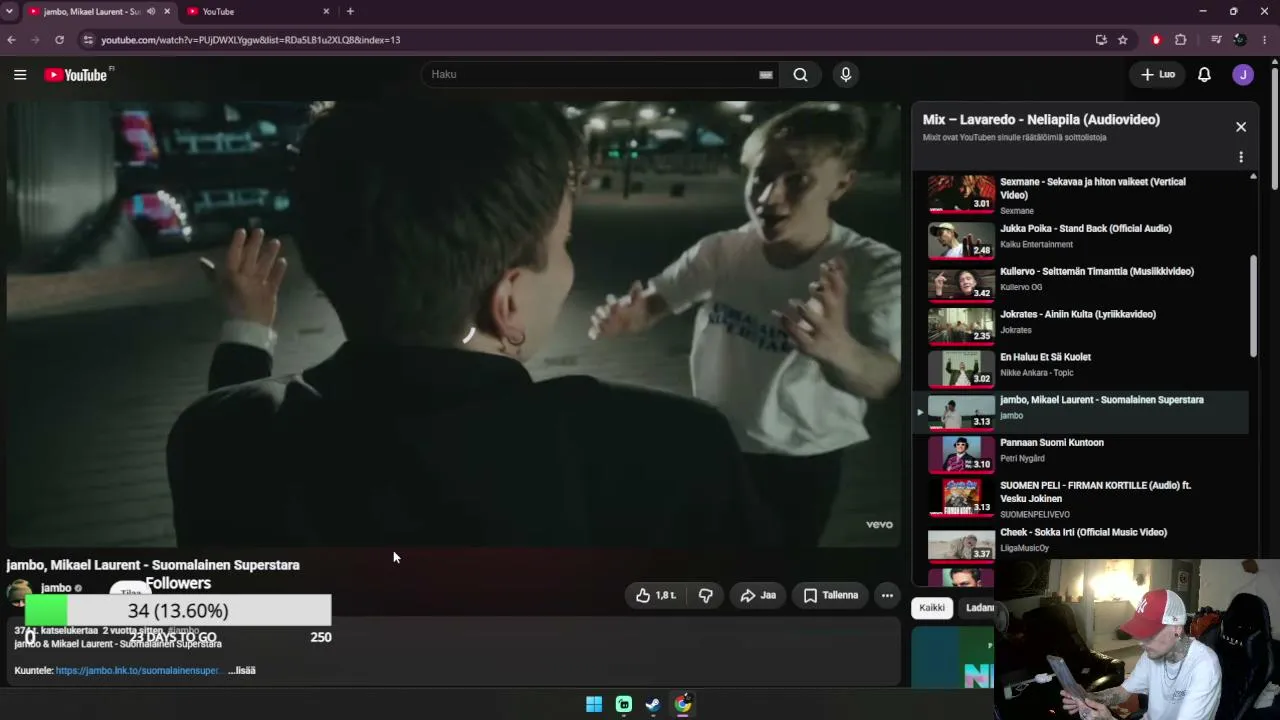Bookmark this page with the star

[x=1123, y=40]
